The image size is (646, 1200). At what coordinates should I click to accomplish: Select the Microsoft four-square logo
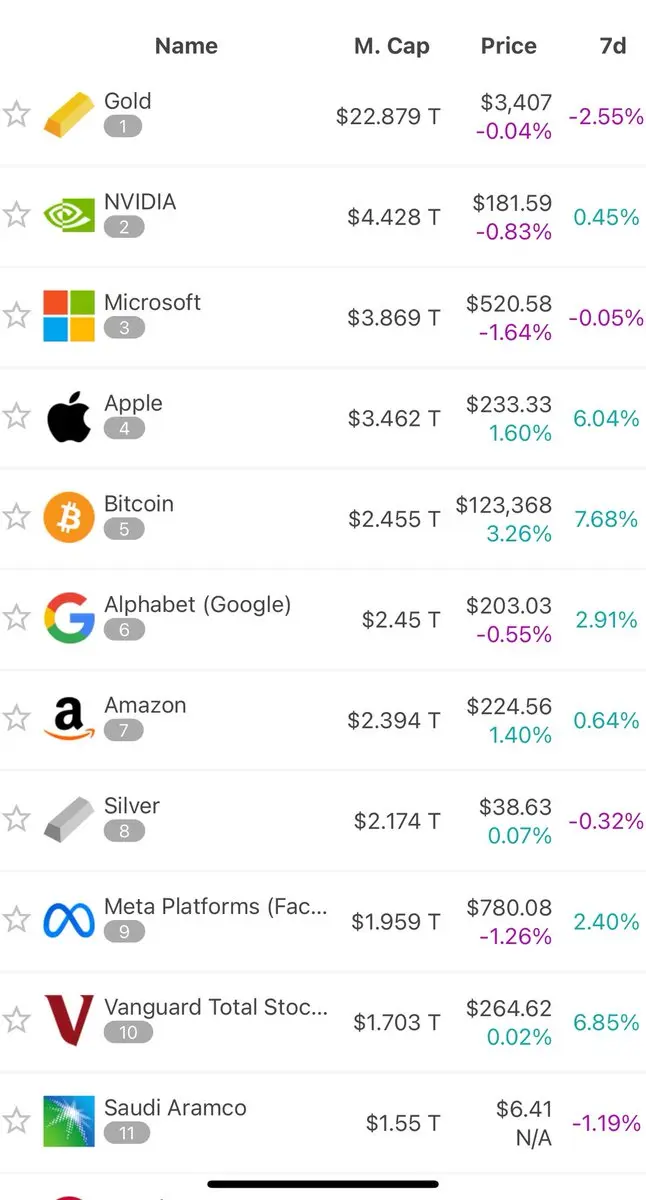(x=69, y=316)
